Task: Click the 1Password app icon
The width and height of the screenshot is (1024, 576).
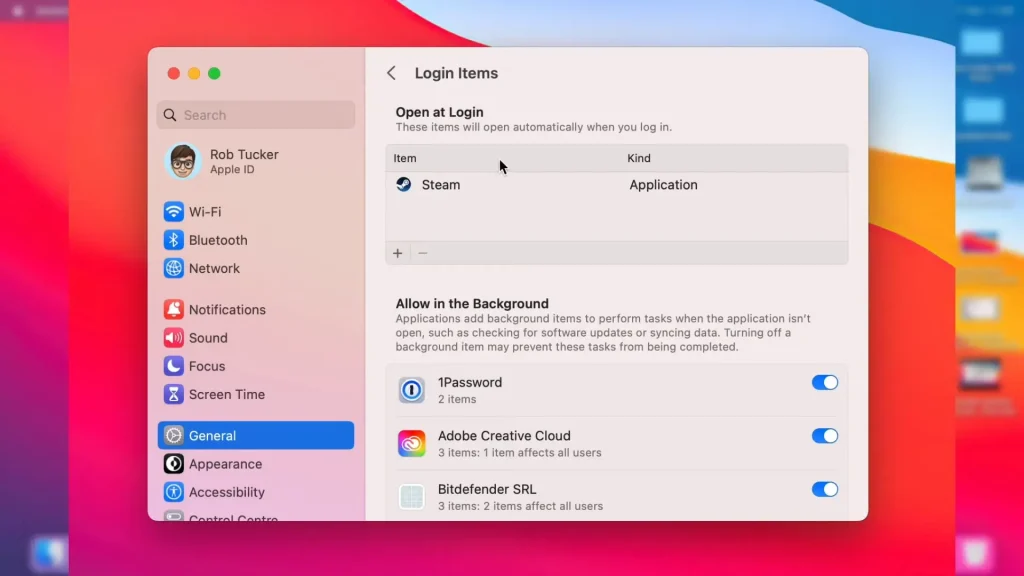Action: [411, 390]
